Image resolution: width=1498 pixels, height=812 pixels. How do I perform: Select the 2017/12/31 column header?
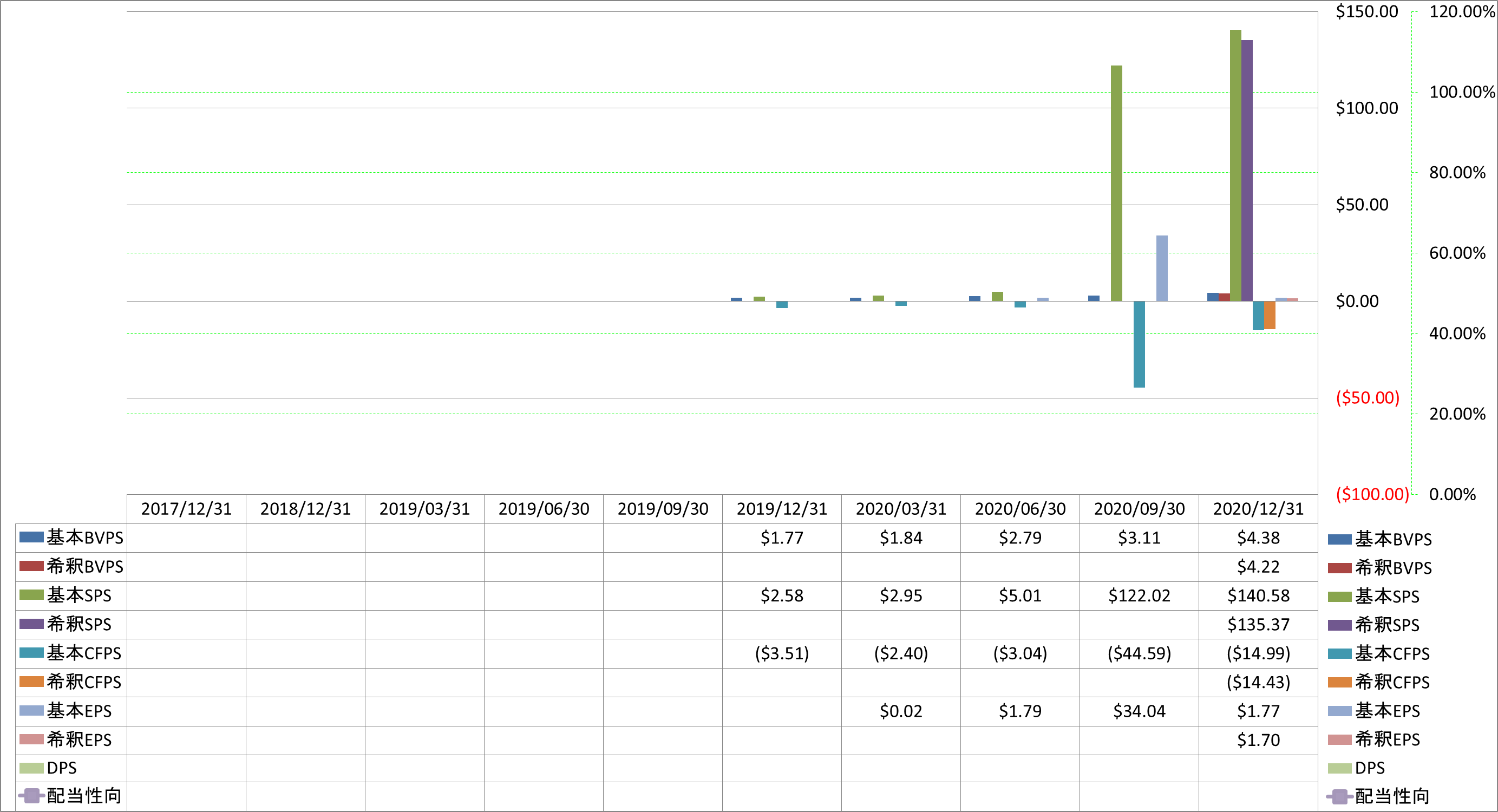coord(187,509)
